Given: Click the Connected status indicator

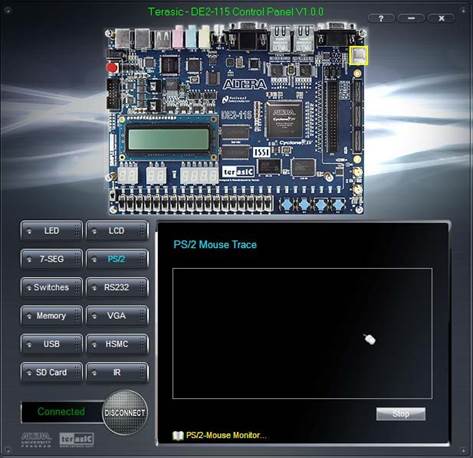Looking at the screenshot, I should (61, 412).
